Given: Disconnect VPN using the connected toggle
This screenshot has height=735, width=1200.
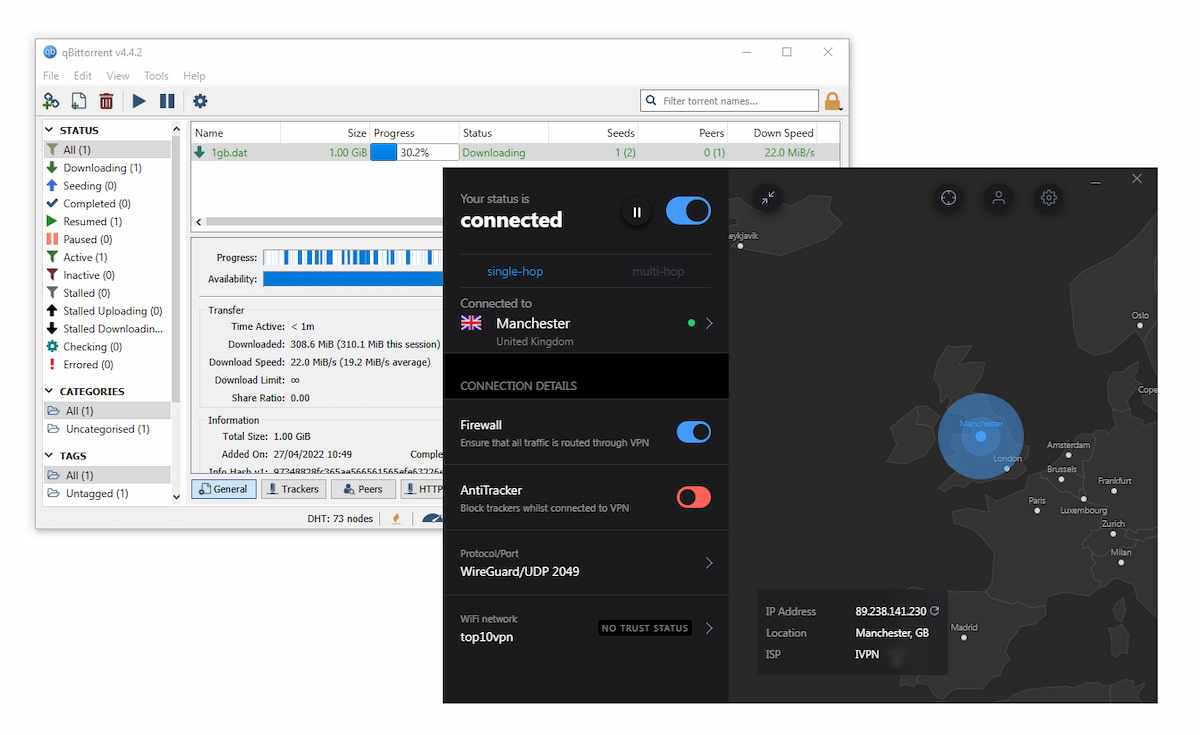Looking at the screenshot, I should 688,211.
